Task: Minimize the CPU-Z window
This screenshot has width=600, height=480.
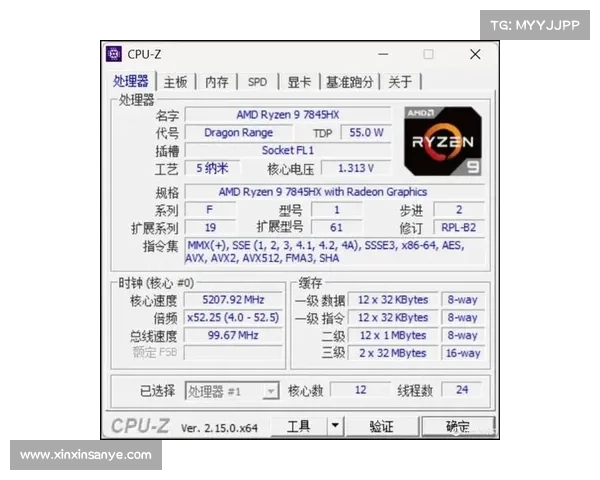Action: (x=383, y=54)
